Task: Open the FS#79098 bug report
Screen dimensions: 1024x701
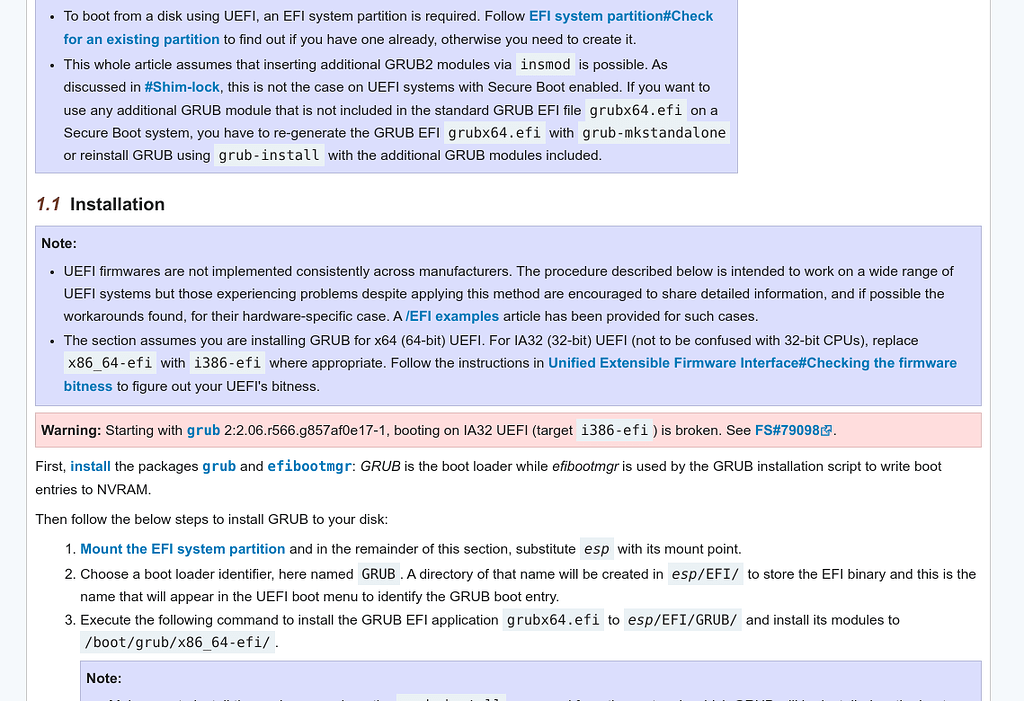Action: [x=790, y=430]
